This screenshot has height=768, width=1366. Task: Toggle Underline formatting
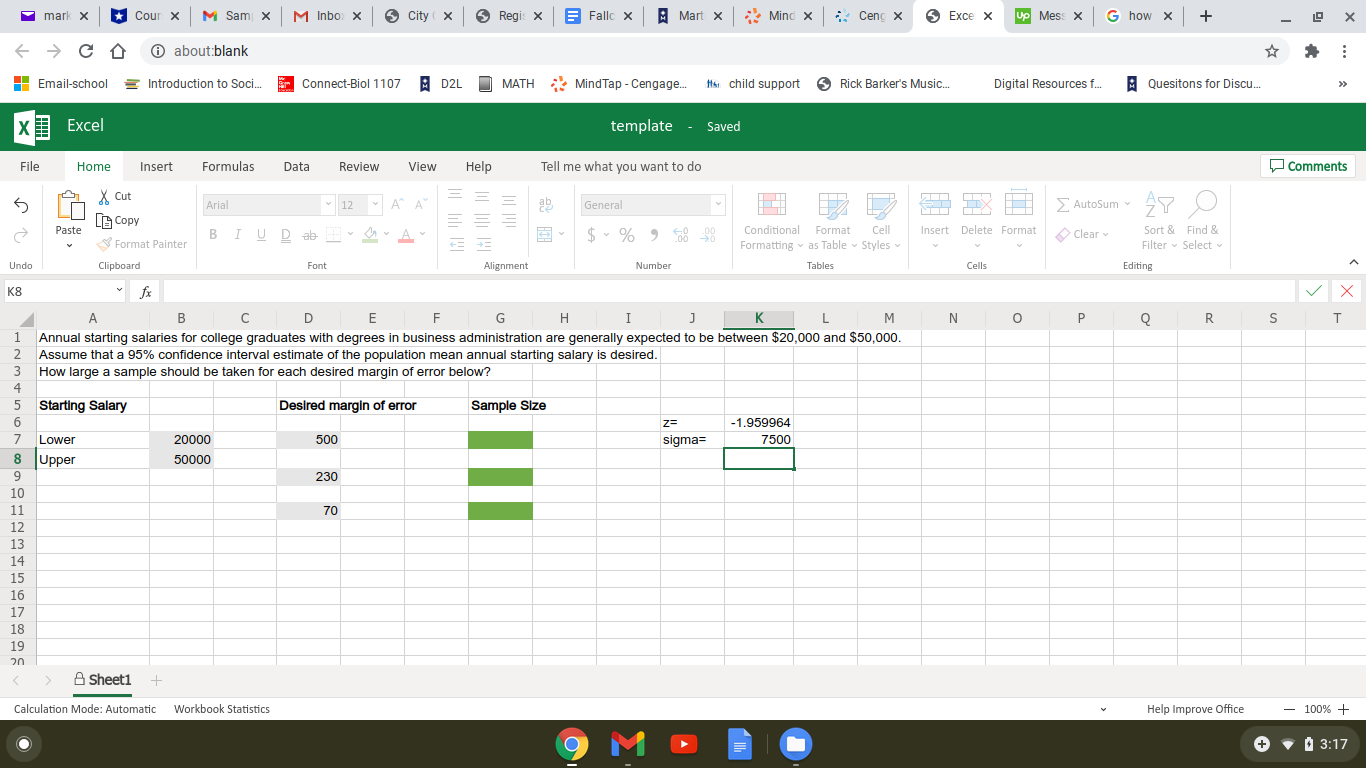pyautogui.click(x=261, y=234)
